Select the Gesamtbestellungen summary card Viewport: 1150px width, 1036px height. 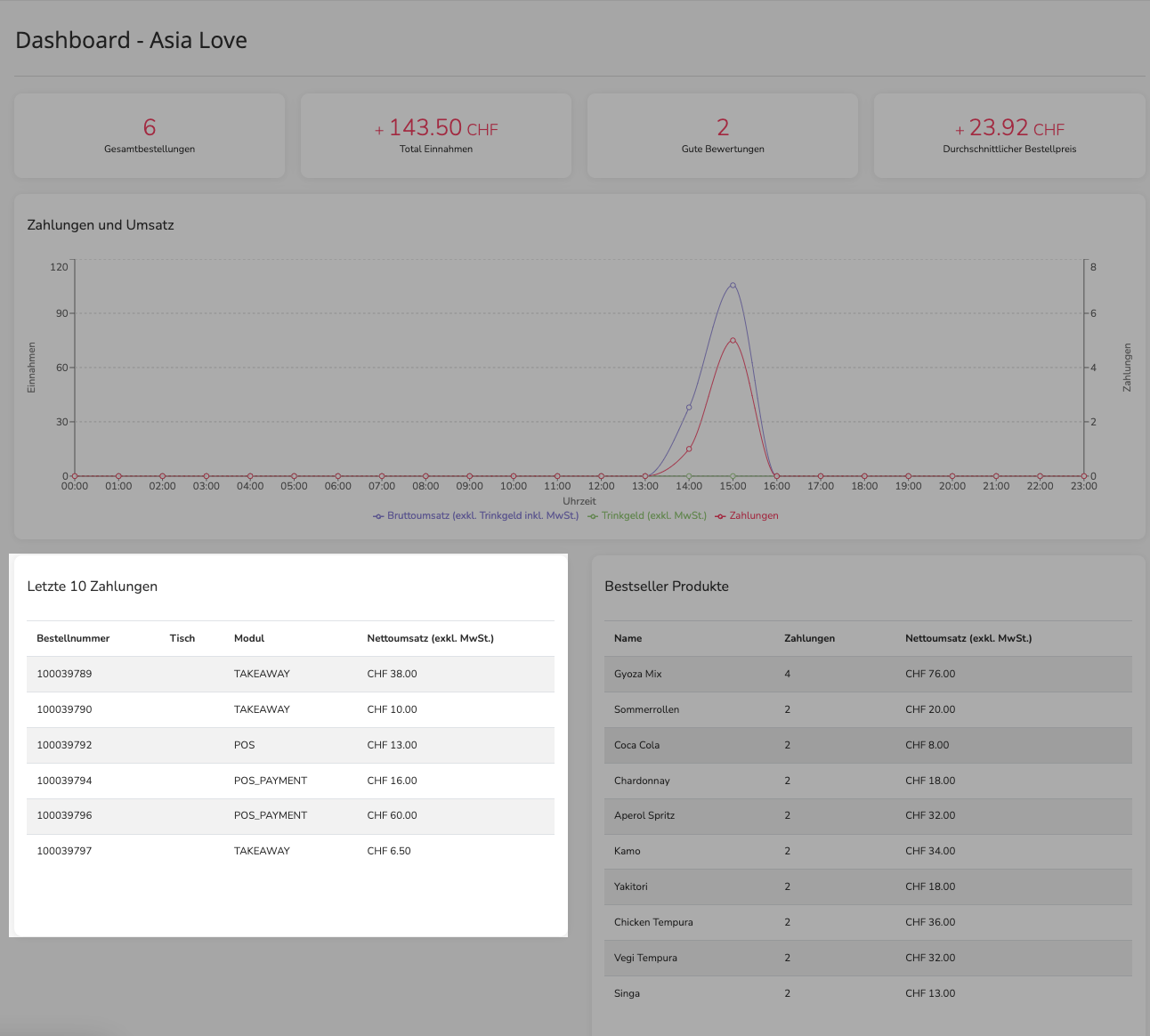click(150, 136)
